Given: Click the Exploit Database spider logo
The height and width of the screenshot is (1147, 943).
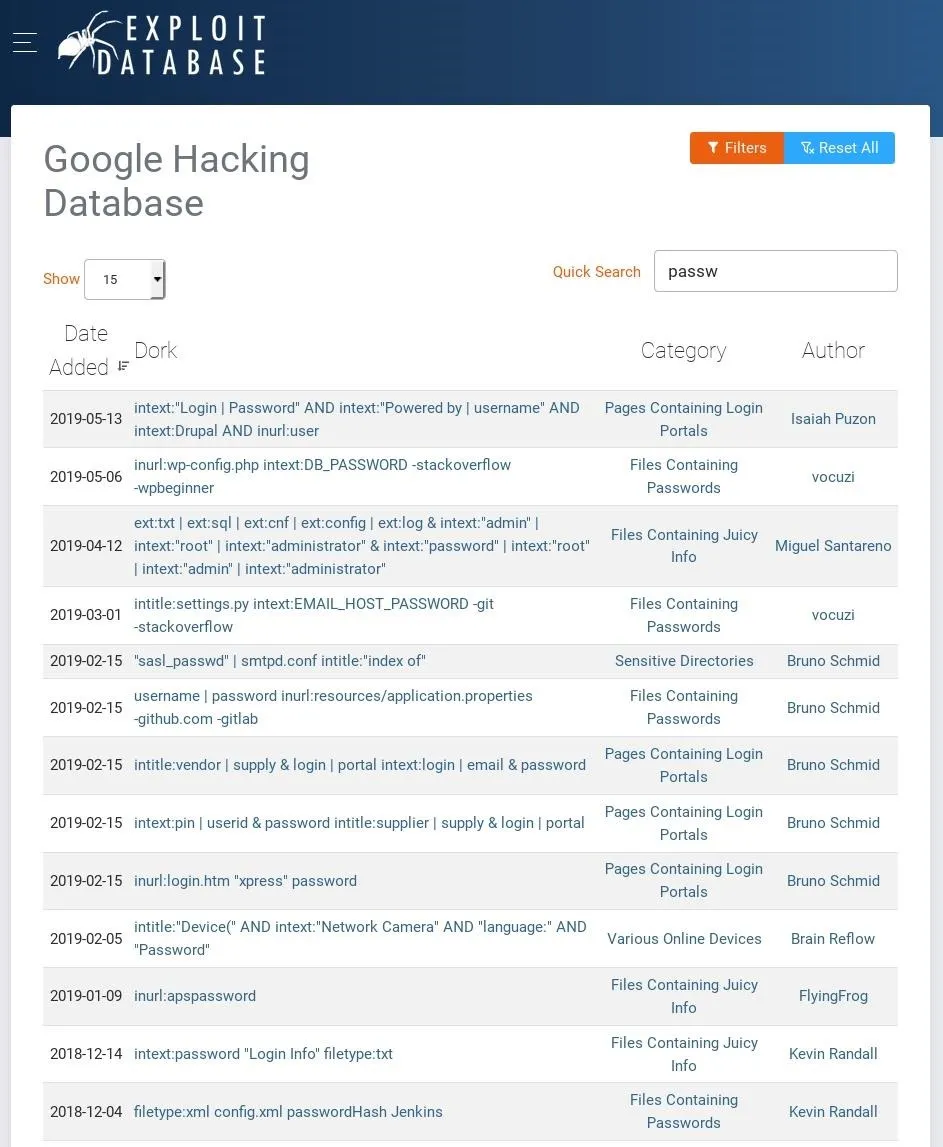Looking at the screenshot, I should (x=162, y=43).
